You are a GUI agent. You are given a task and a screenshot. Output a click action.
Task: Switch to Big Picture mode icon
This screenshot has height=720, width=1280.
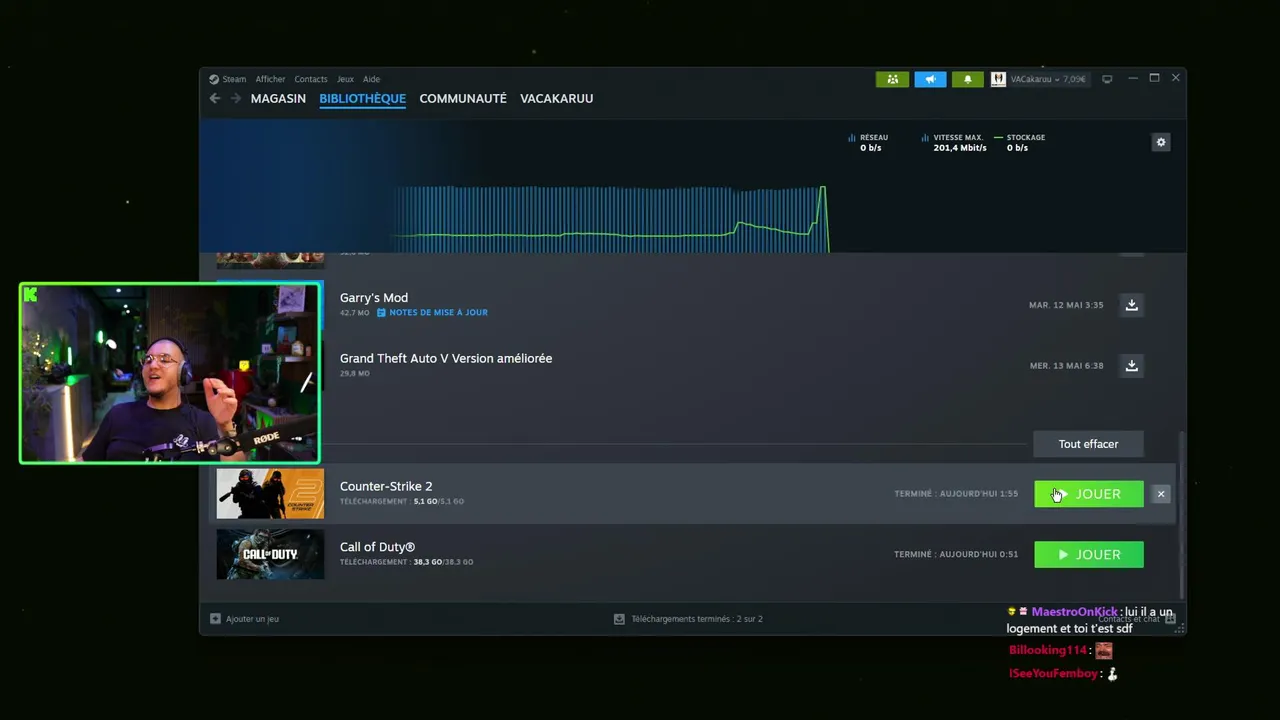[1107, 79]
